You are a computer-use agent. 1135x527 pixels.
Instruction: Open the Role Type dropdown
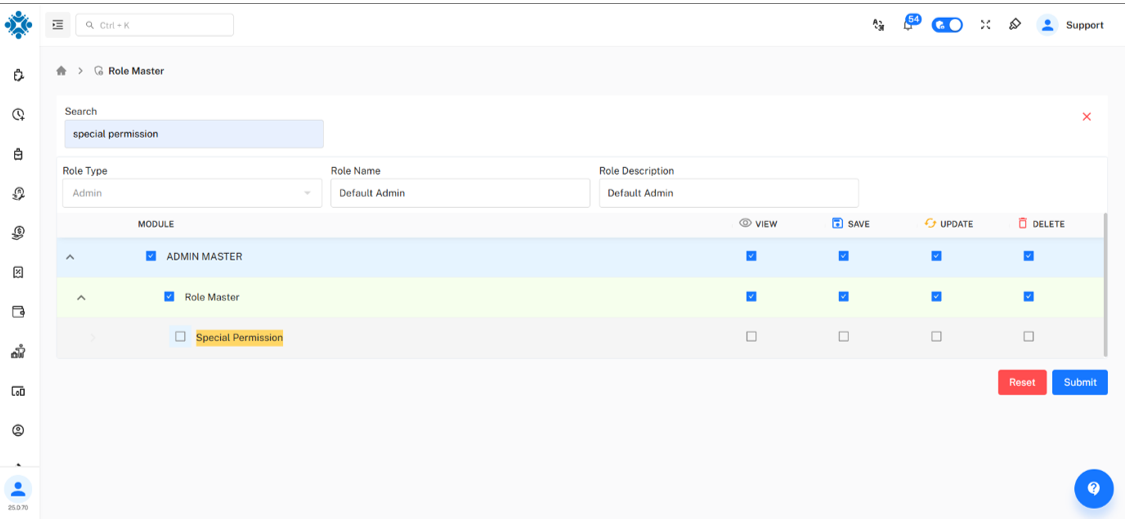pos(192,193)
